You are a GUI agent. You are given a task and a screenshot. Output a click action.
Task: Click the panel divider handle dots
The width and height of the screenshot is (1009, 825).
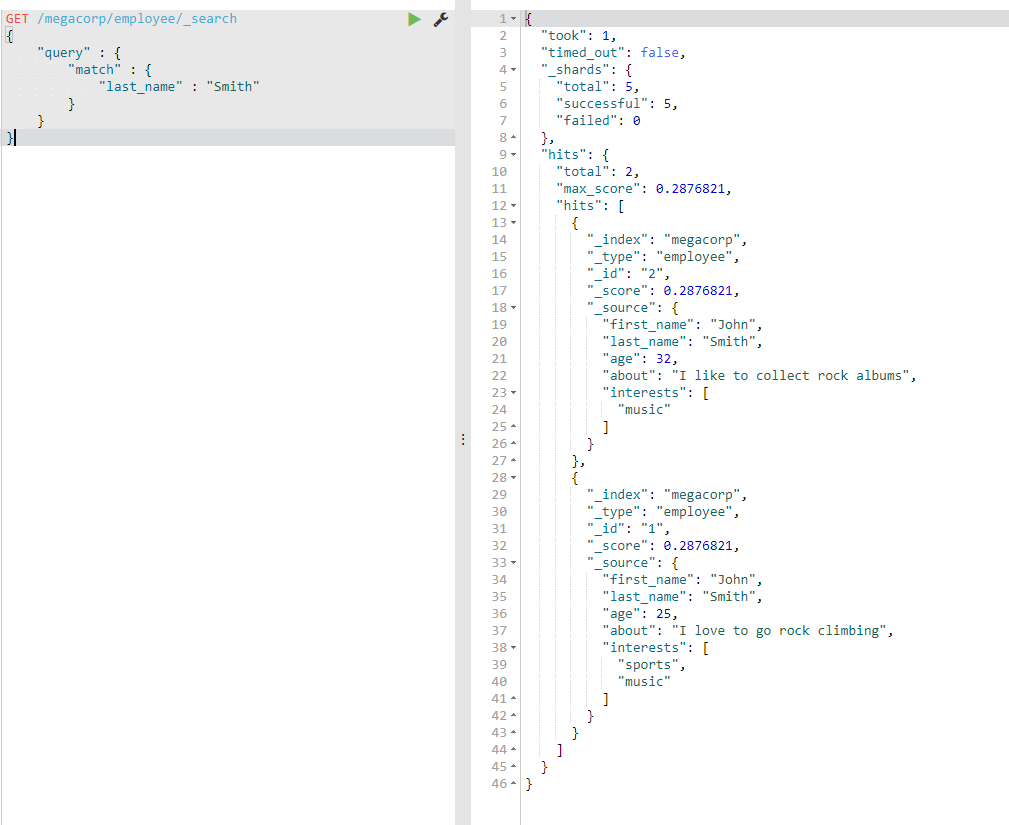[463, 440]
